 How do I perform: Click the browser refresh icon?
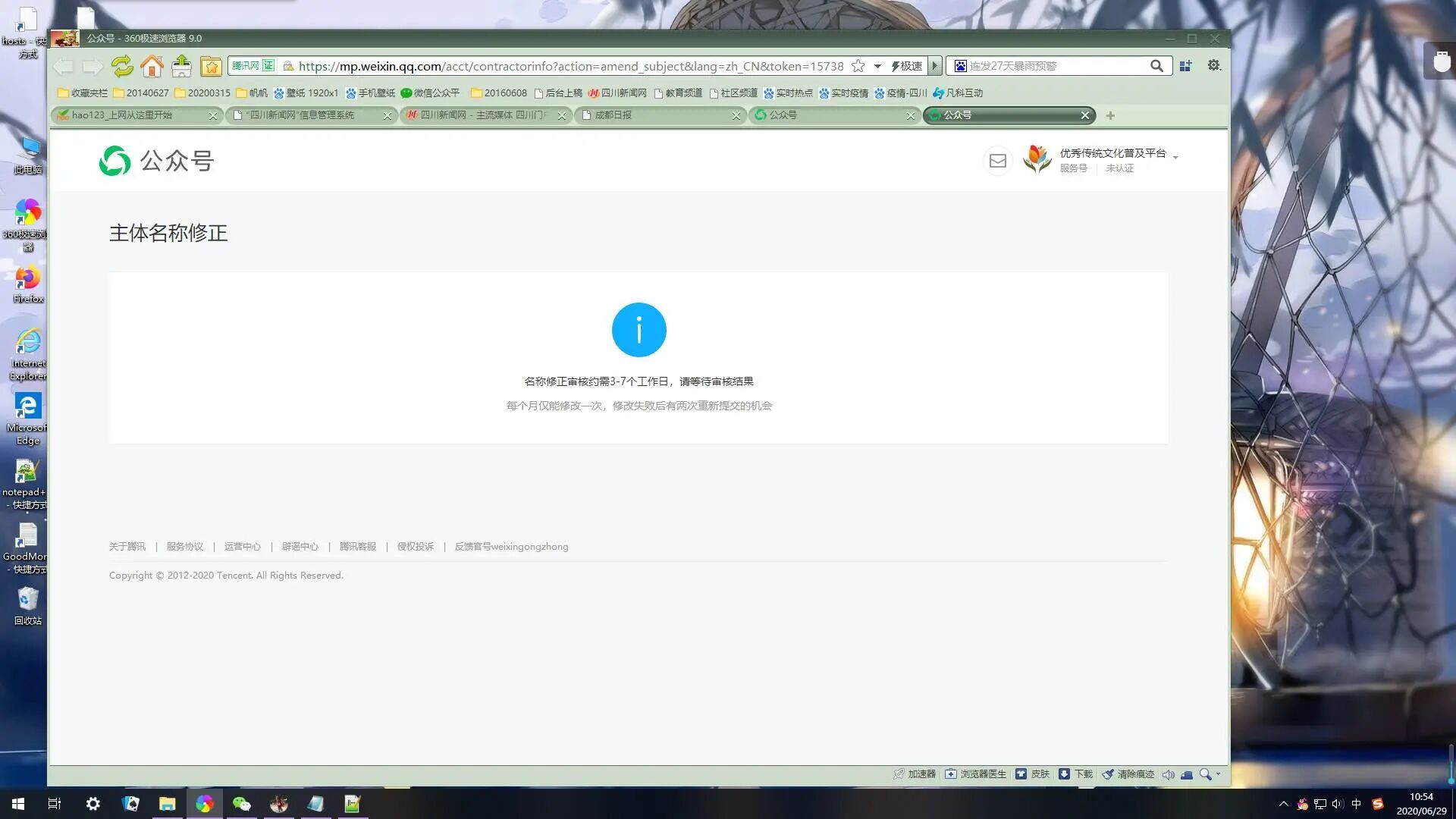[x=122, y=67]
